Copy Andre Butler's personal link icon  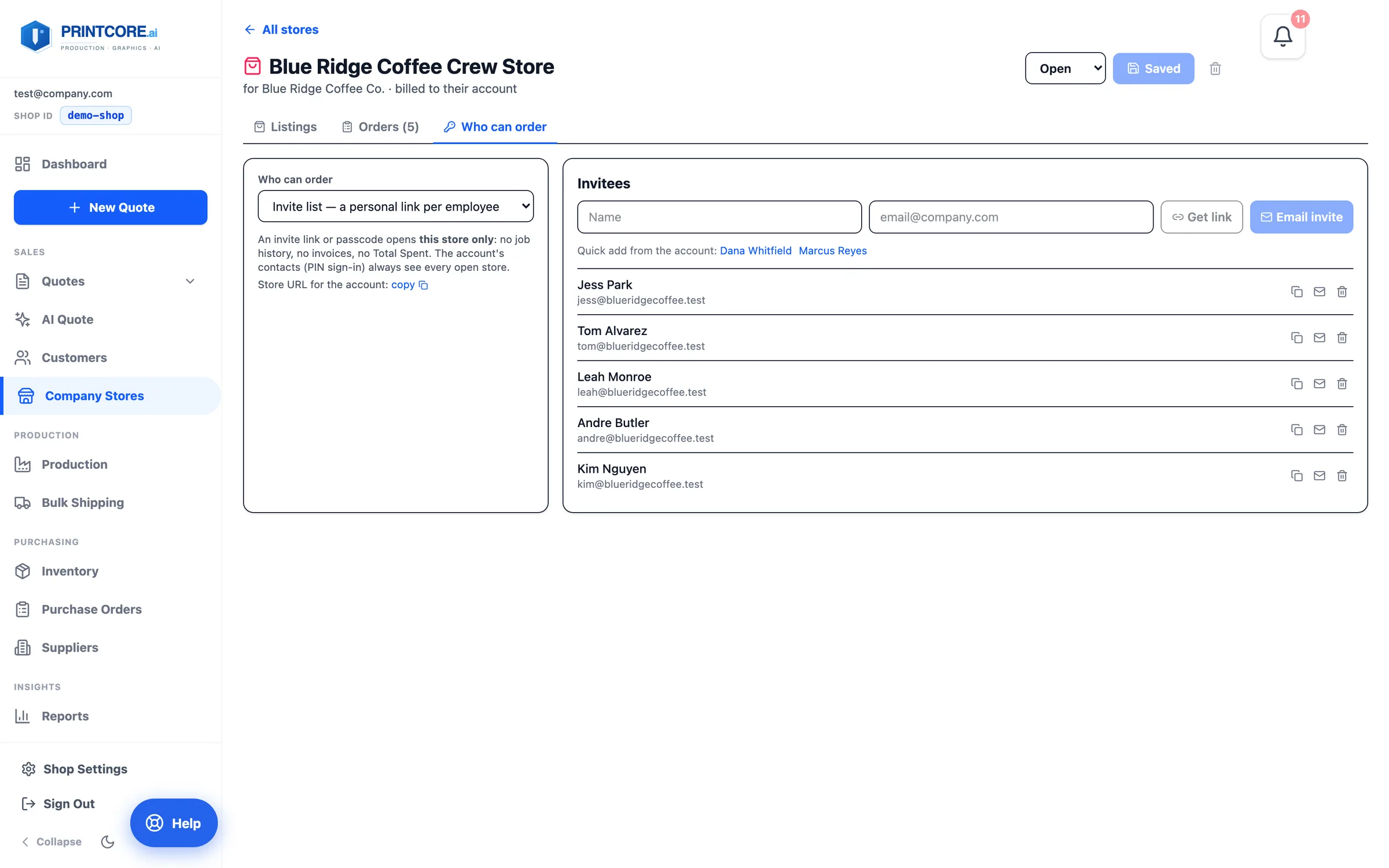pos(1296,429)
